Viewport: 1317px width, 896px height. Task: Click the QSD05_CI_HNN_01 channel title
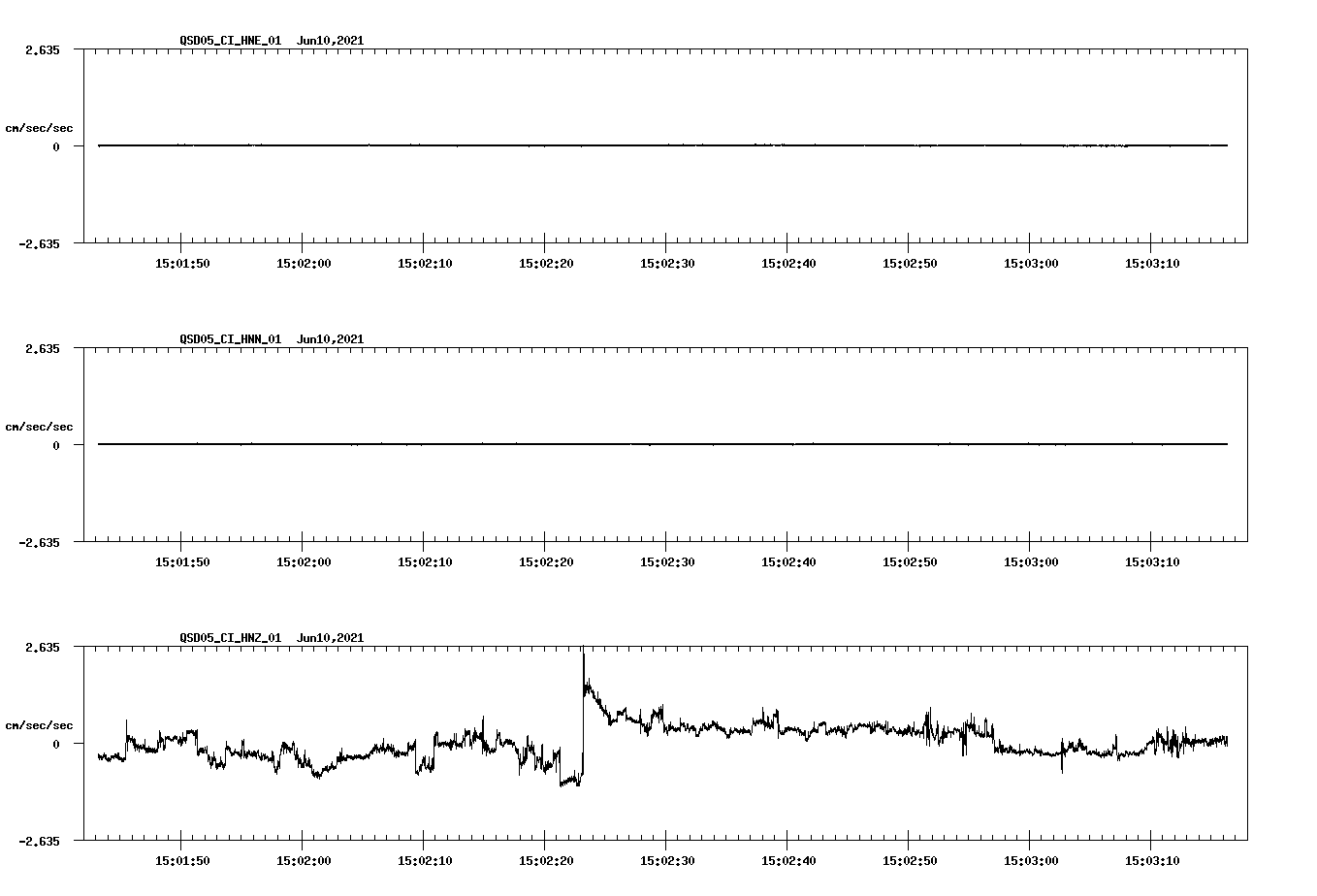(231, 339)
